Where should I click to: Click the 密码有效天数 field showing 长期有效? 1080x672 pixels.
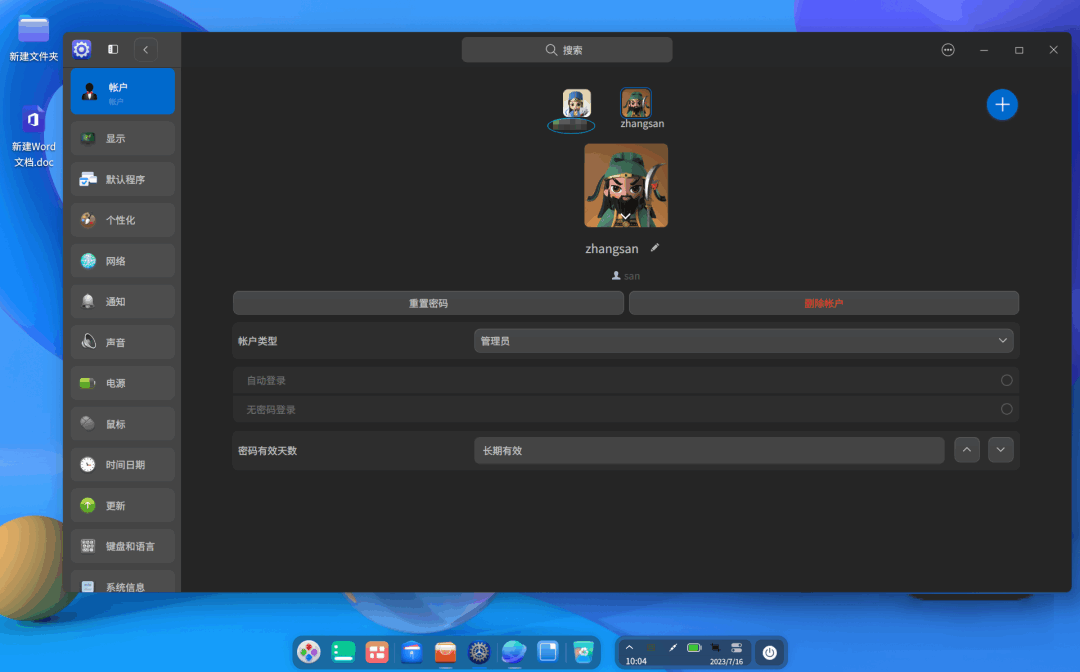coord(709,450)
